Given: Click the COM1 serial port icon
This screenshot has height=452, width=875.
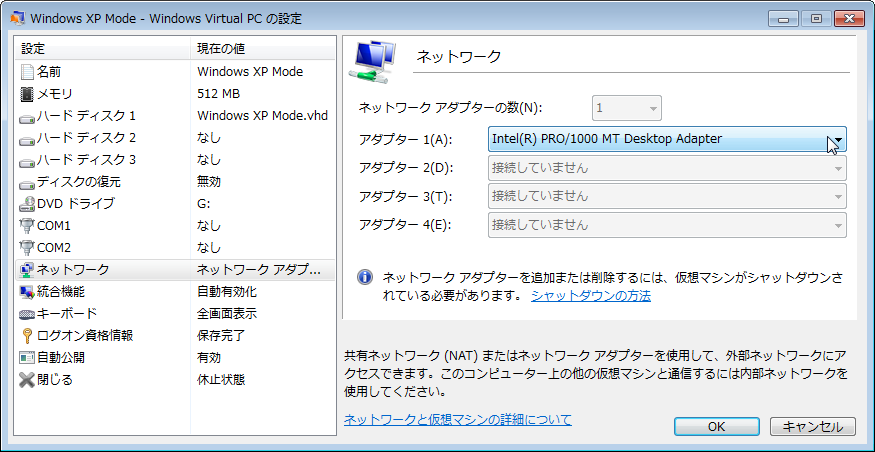Looking at the screenshot, I should coord(26,225).
